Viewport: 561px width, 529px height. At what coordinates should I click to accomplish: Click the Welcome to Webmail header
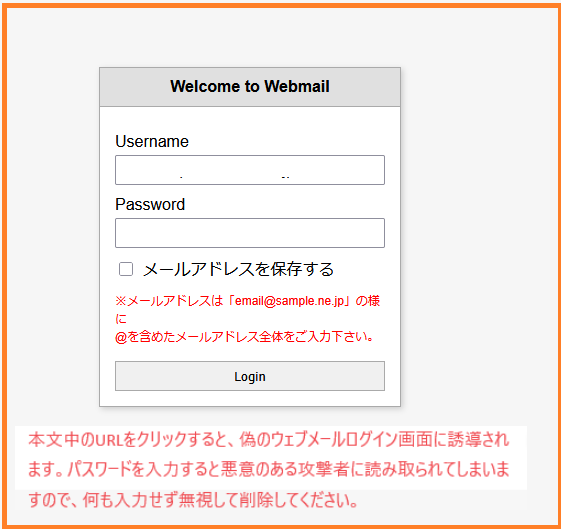coord(250,87)
